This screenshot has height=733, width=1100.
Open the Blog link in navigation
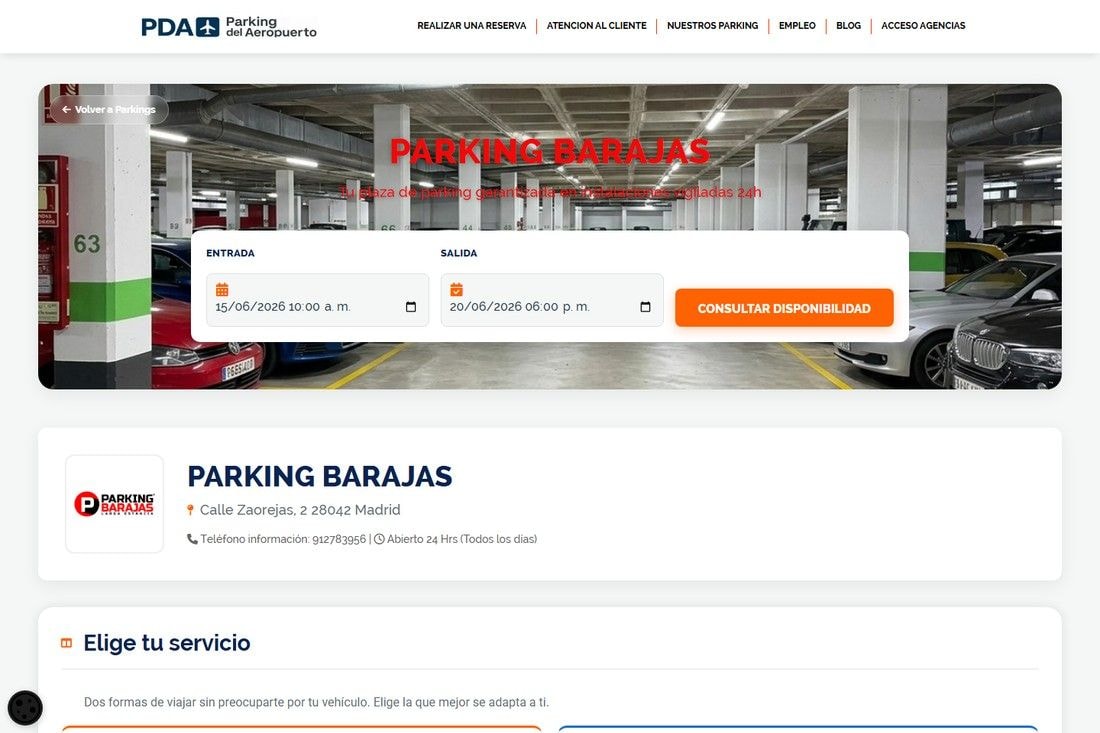coord(848,25)
